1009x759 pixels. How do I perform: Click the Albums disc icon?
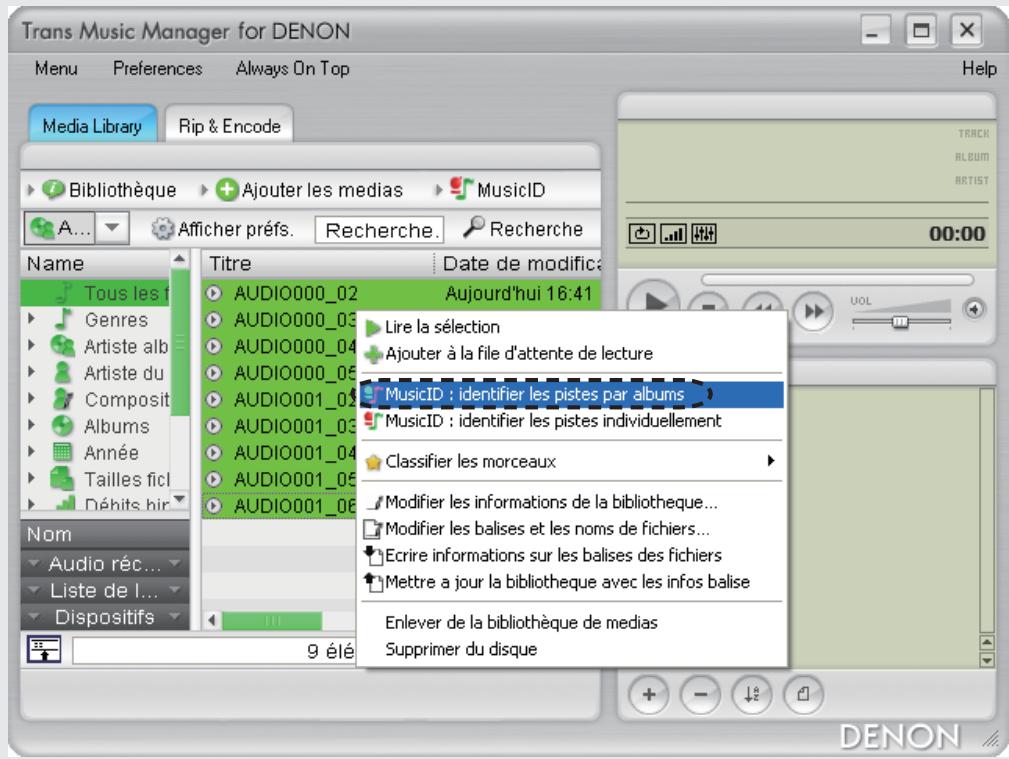tap(62, 425)
